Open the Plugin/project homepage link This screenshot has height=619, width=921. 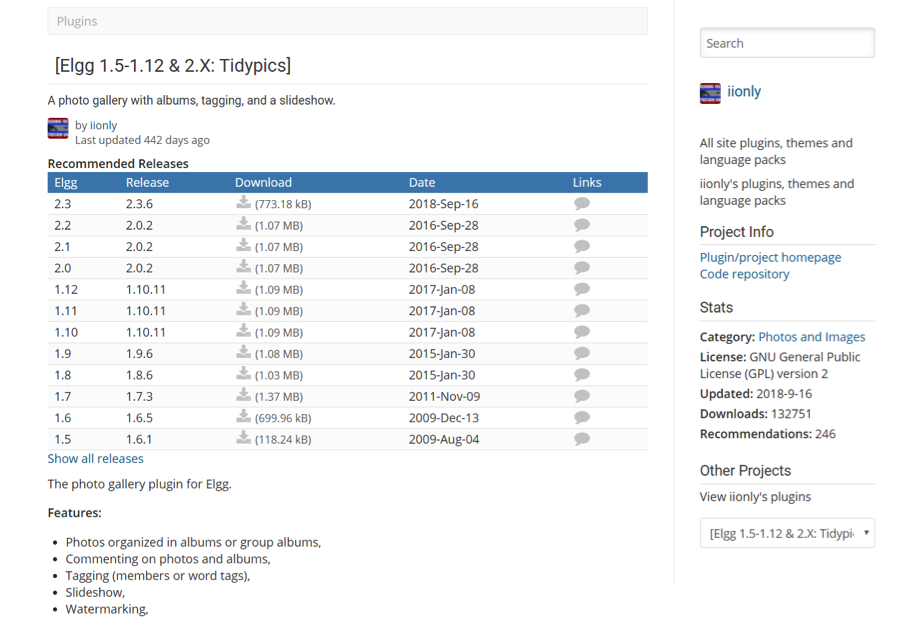[770, 257]
